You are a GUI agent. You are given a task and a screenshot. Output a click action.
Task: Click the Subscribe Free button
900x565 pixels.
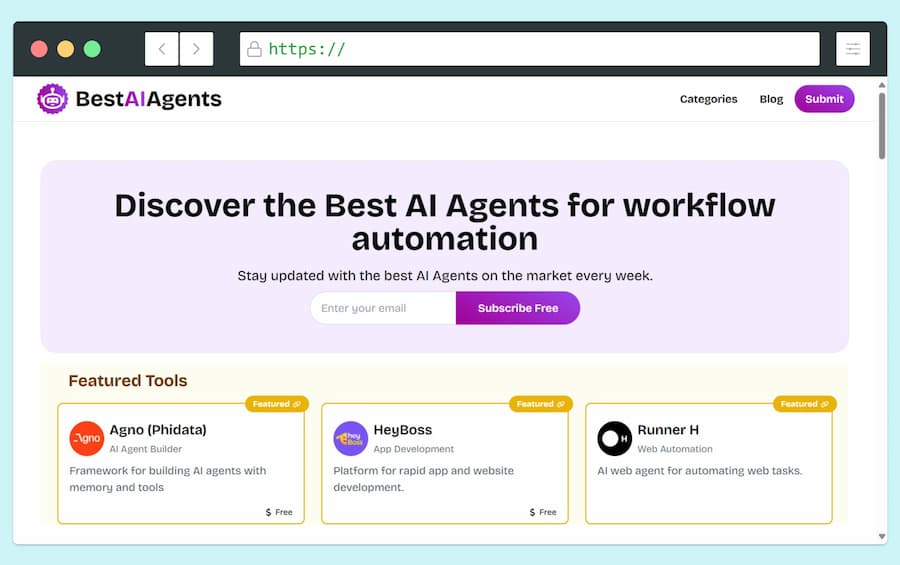tap(517, 308)
